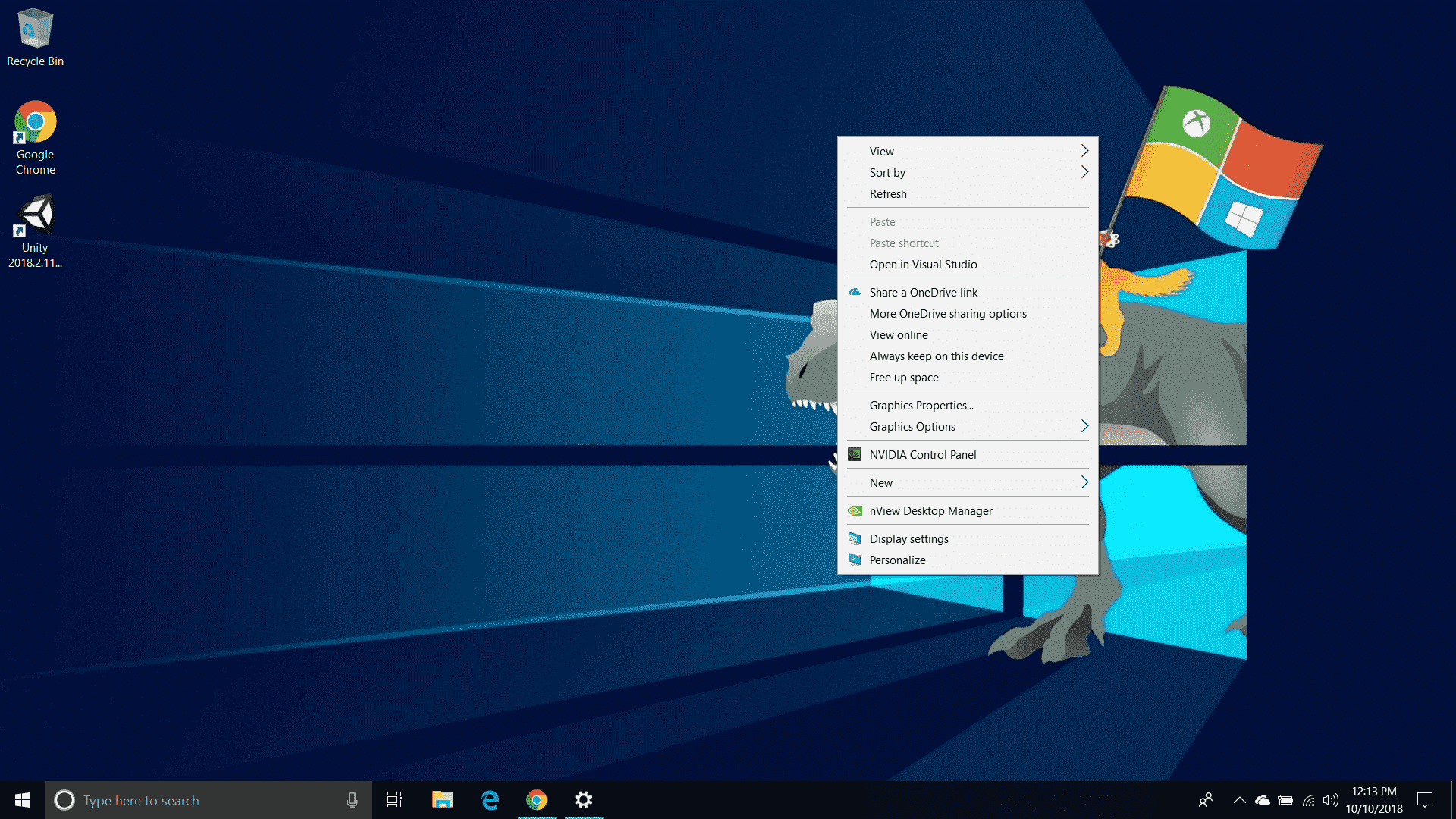Open the Action Center notifications icon

tap(1425, 800)
